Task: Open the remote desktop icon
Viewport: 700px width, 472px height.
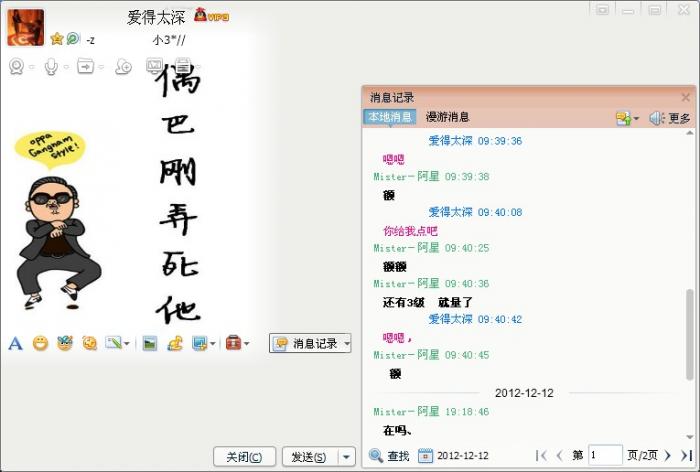Action: click(x=154, y=66)
